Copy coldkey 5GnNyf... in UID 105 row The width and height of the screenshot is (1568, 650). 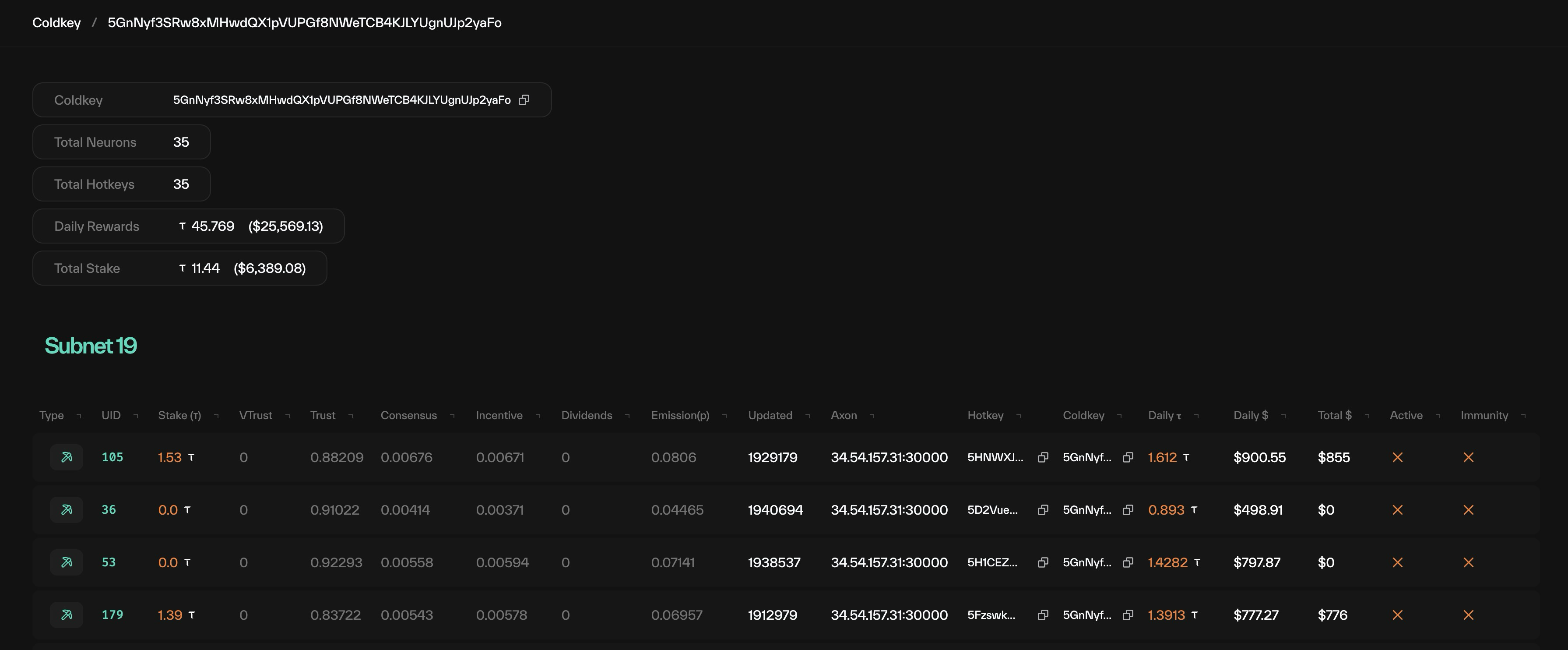coord(1128,458)
